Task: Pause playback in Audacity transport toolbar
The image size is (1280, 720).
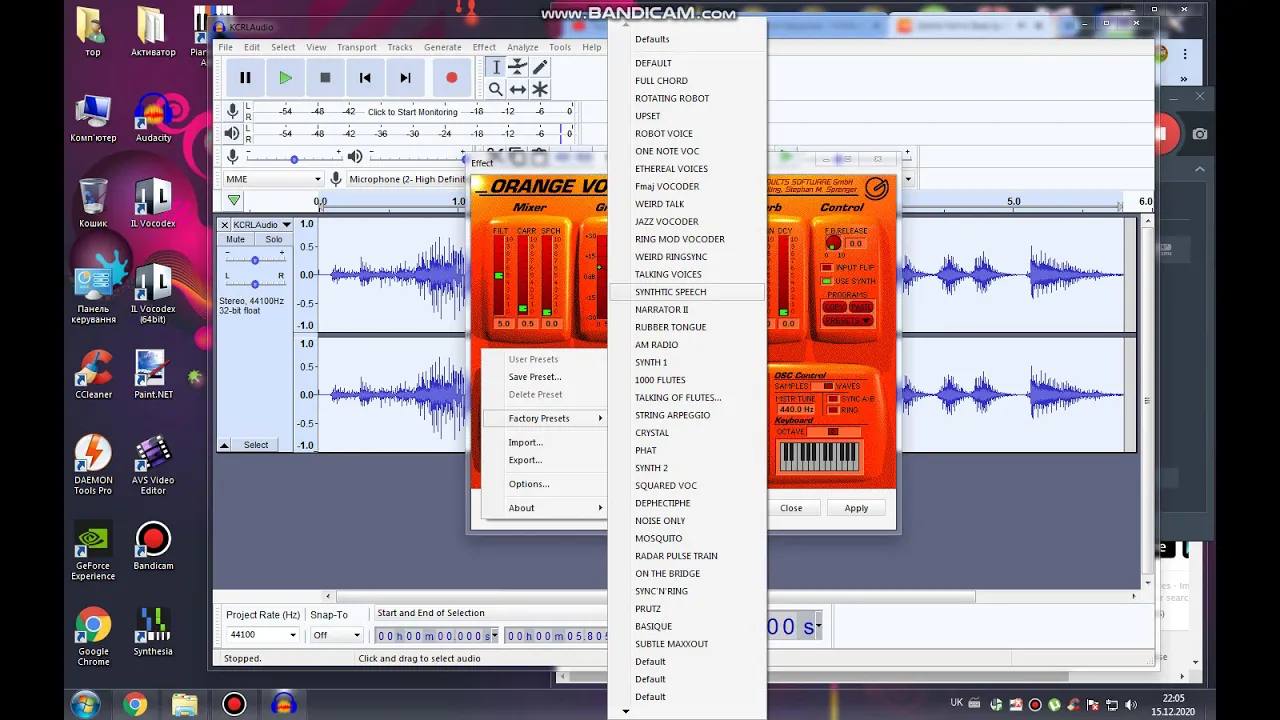Action: click(245, 77)
